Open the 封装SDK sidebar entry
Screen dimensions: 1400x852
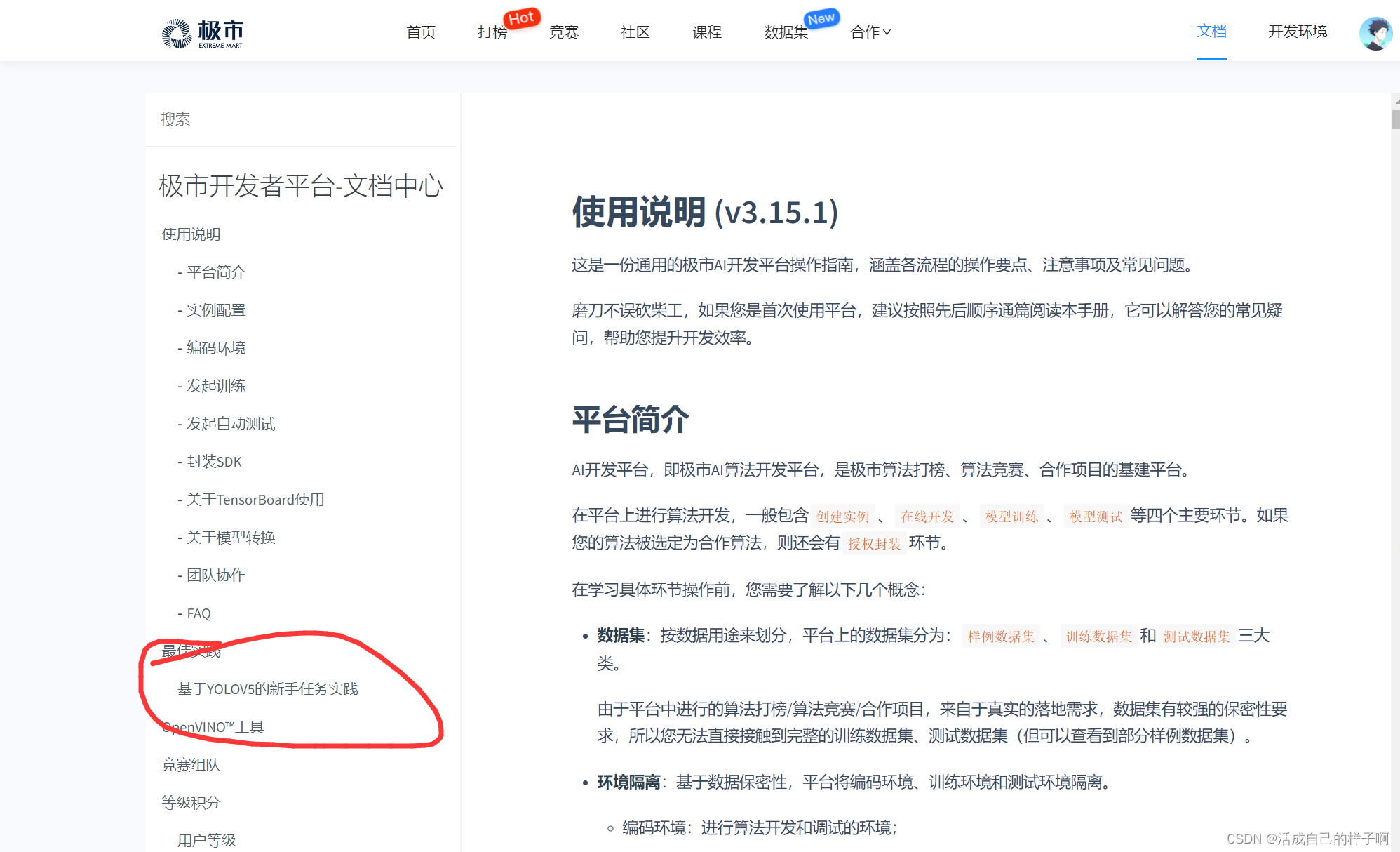coord(213,462)
